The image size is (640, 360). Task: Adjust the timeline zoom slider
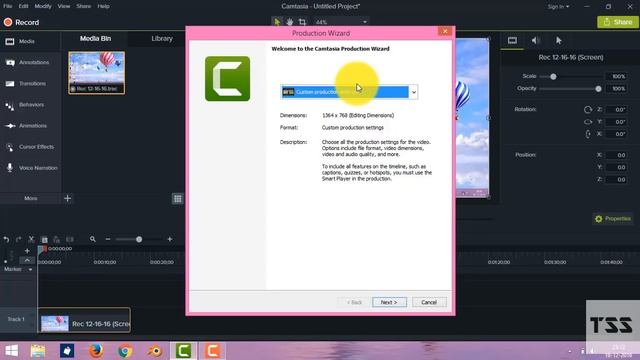click(139, 240)
